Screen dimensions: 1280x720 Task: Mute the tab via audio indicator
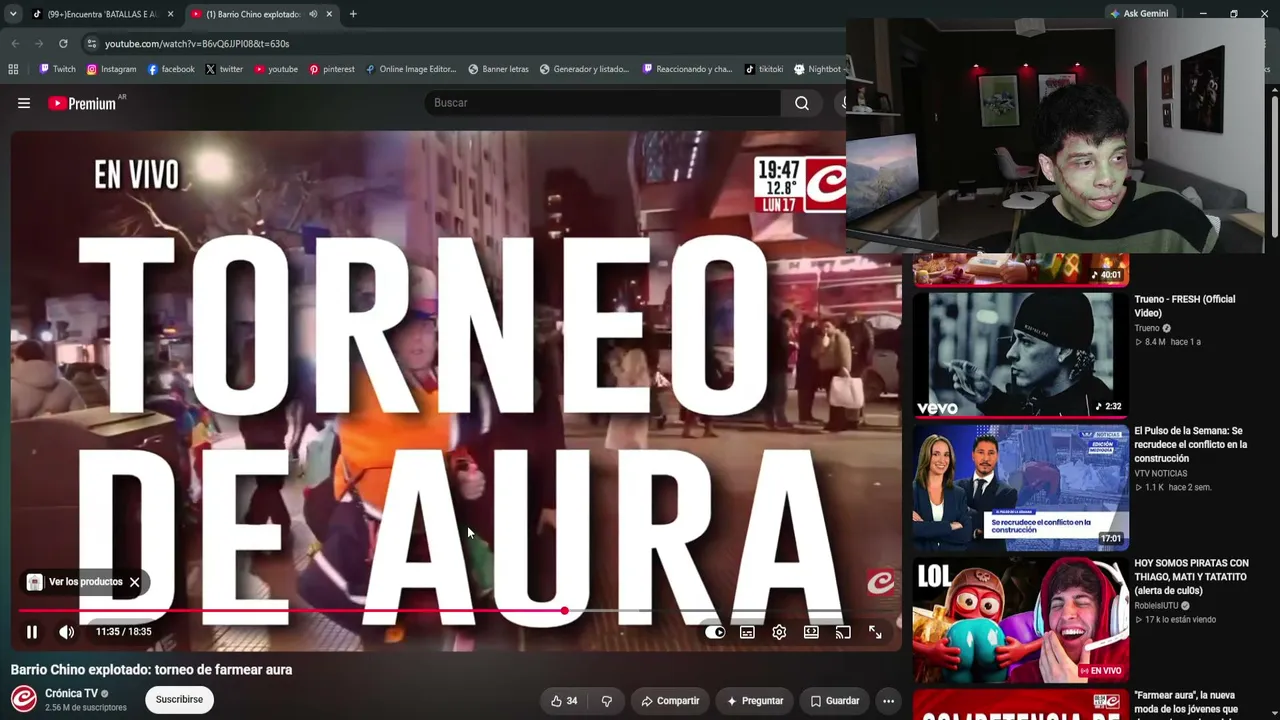click(313, 14)
